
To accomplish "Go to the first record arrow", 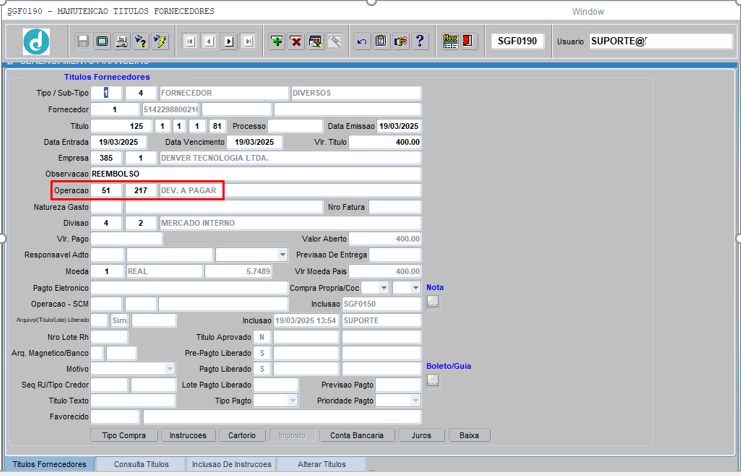I will 190,41.
